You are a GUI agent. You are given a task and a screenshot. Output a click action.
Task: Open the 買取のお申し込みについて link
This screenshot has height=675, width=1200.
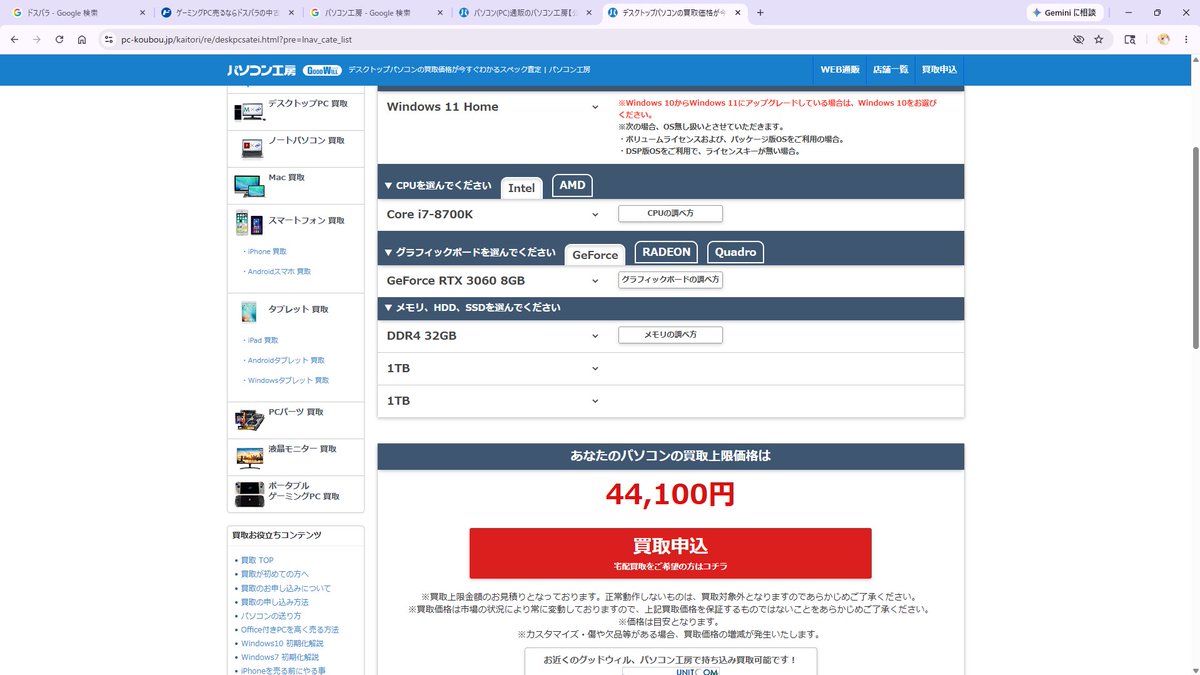pos(286,588)
